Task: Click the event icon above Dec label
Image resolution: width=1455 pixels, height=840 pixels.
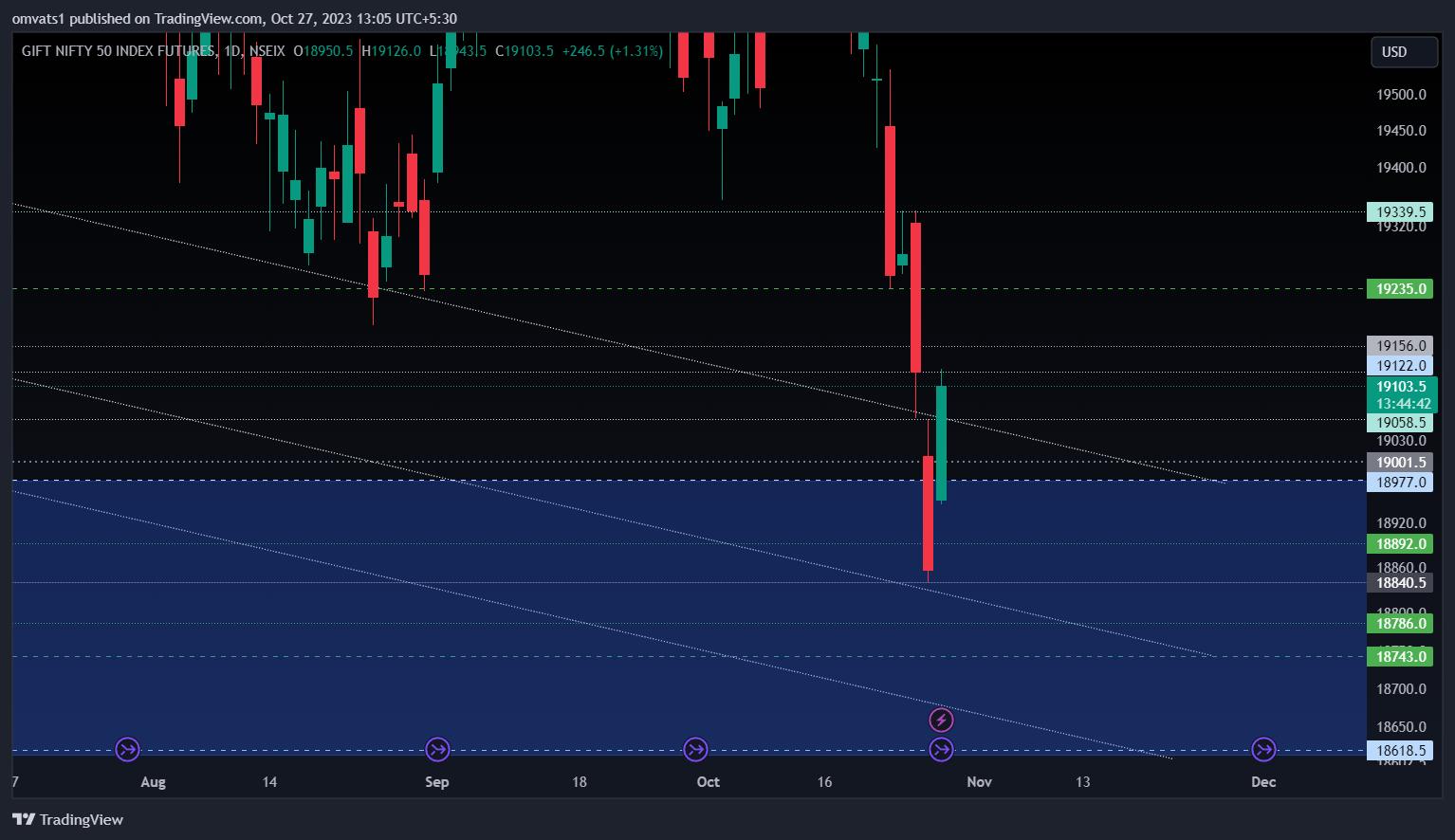Action: pos(1263,750)
